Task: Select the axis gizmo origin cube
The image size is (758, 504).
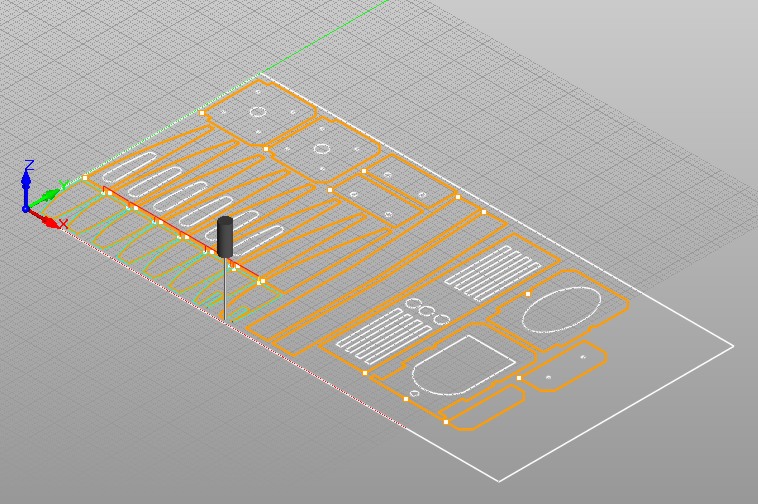Action: pos(27,208)
